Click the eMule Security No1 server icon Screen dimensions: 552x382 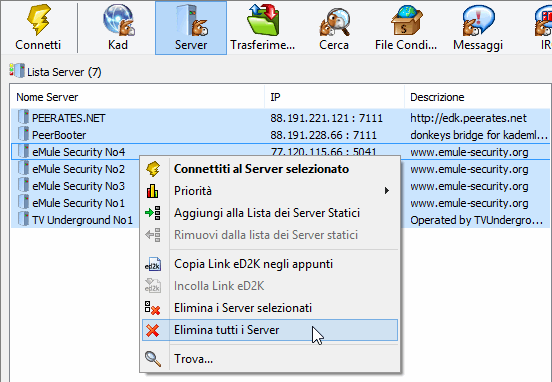(x=24, y=202)
